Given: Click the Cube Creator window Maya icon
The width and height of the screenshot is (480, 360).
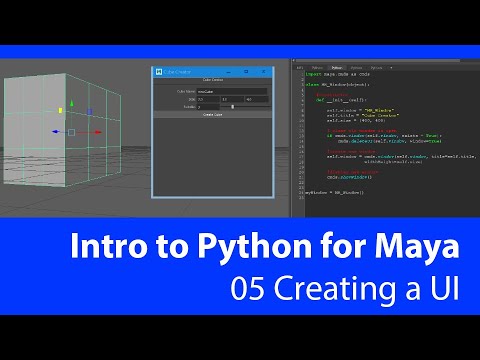Looking at the screenshot, I should click(x=159, y=72).
